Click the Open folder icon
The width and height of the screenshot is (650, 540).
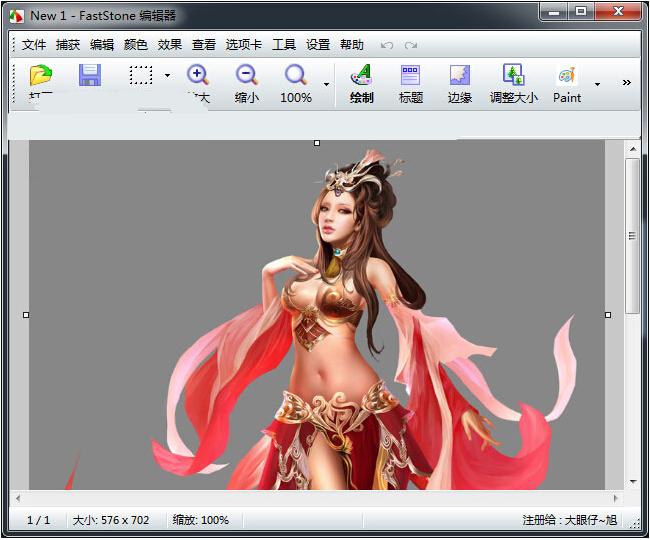(x=40, y=76)
